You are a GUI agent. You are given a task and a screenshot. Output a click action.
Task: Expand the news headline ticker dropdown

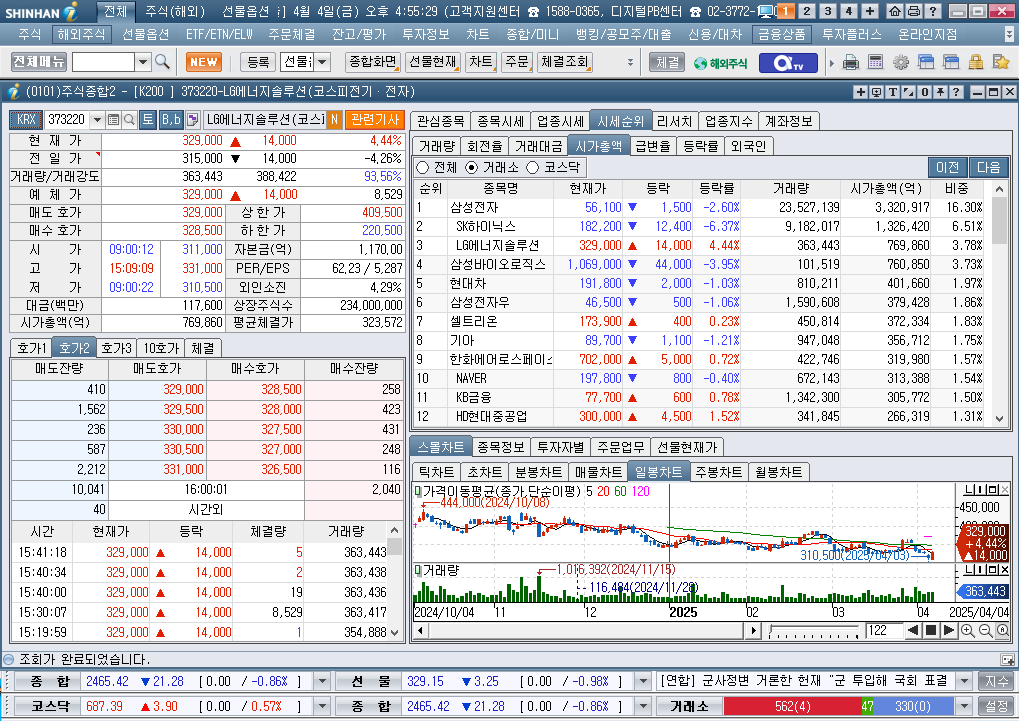[x=964, y=681]
